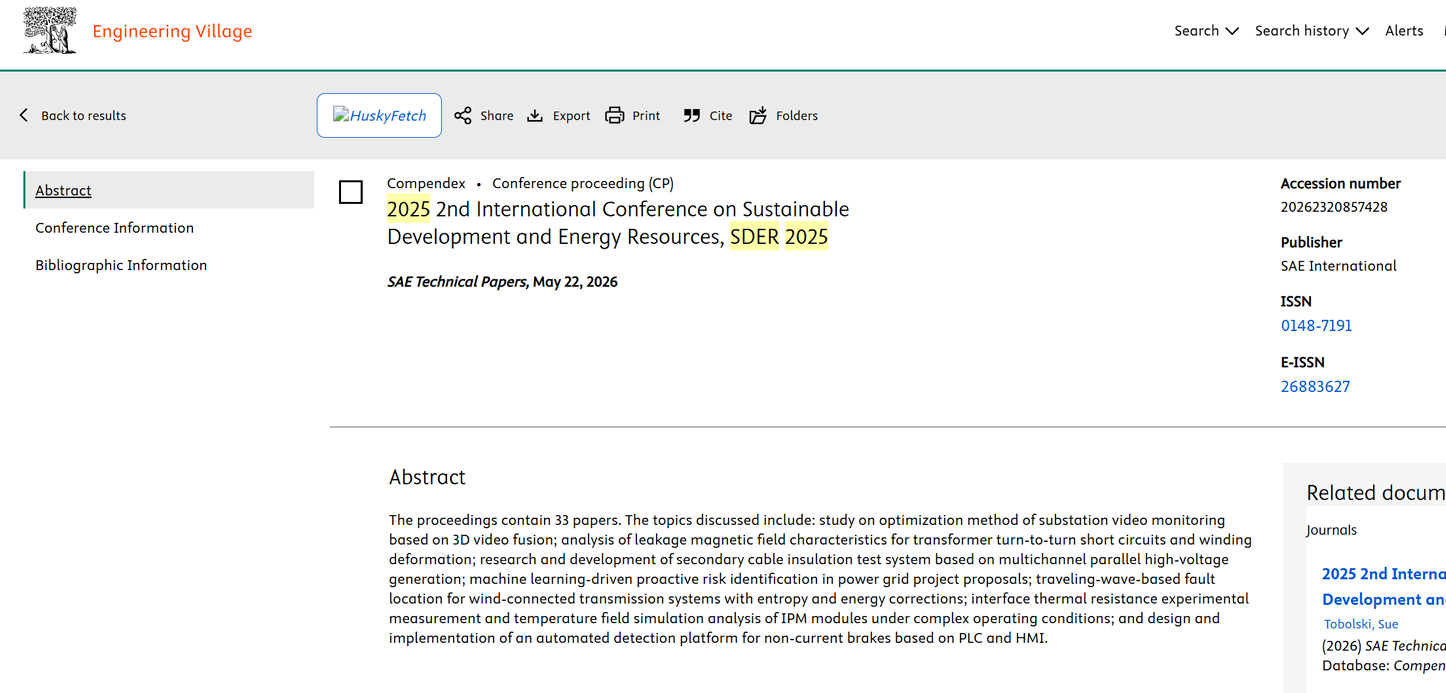
Task: Click the record title SDER 2025
Action: (618, 223)
